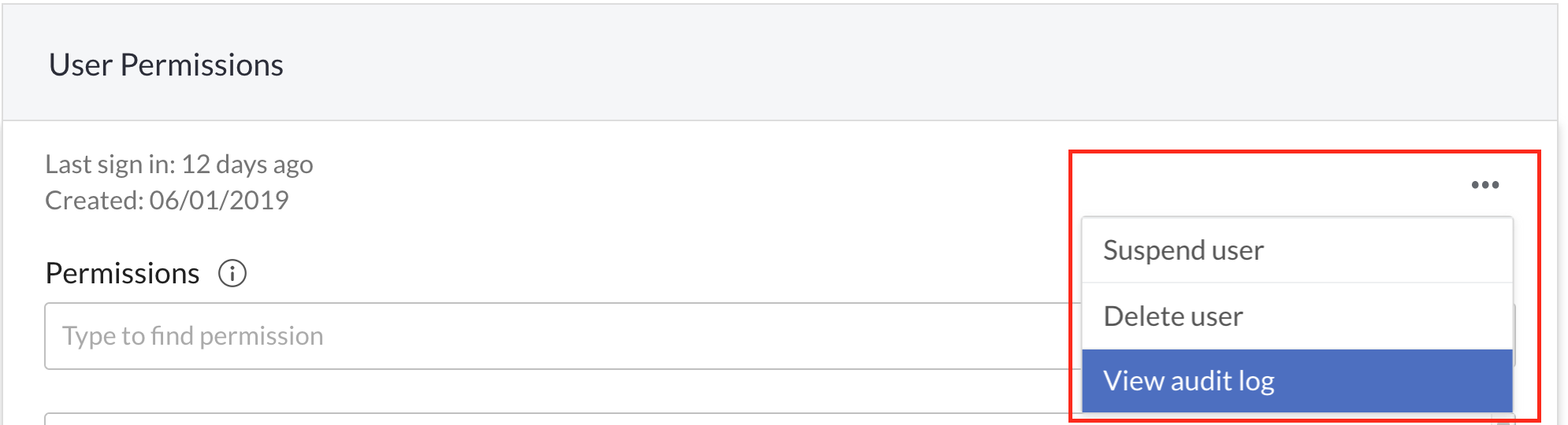Image resolution: width=1568 pixels, height=425 pixels.
Task: Click the Created 06/01/2019 date text
Action: (x=167, y=201)
